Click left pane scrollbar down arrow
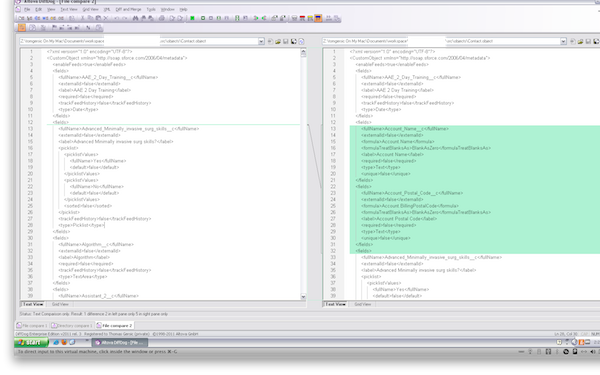The width and height of the screenshot is (600, 375). [x=303, y=297]
